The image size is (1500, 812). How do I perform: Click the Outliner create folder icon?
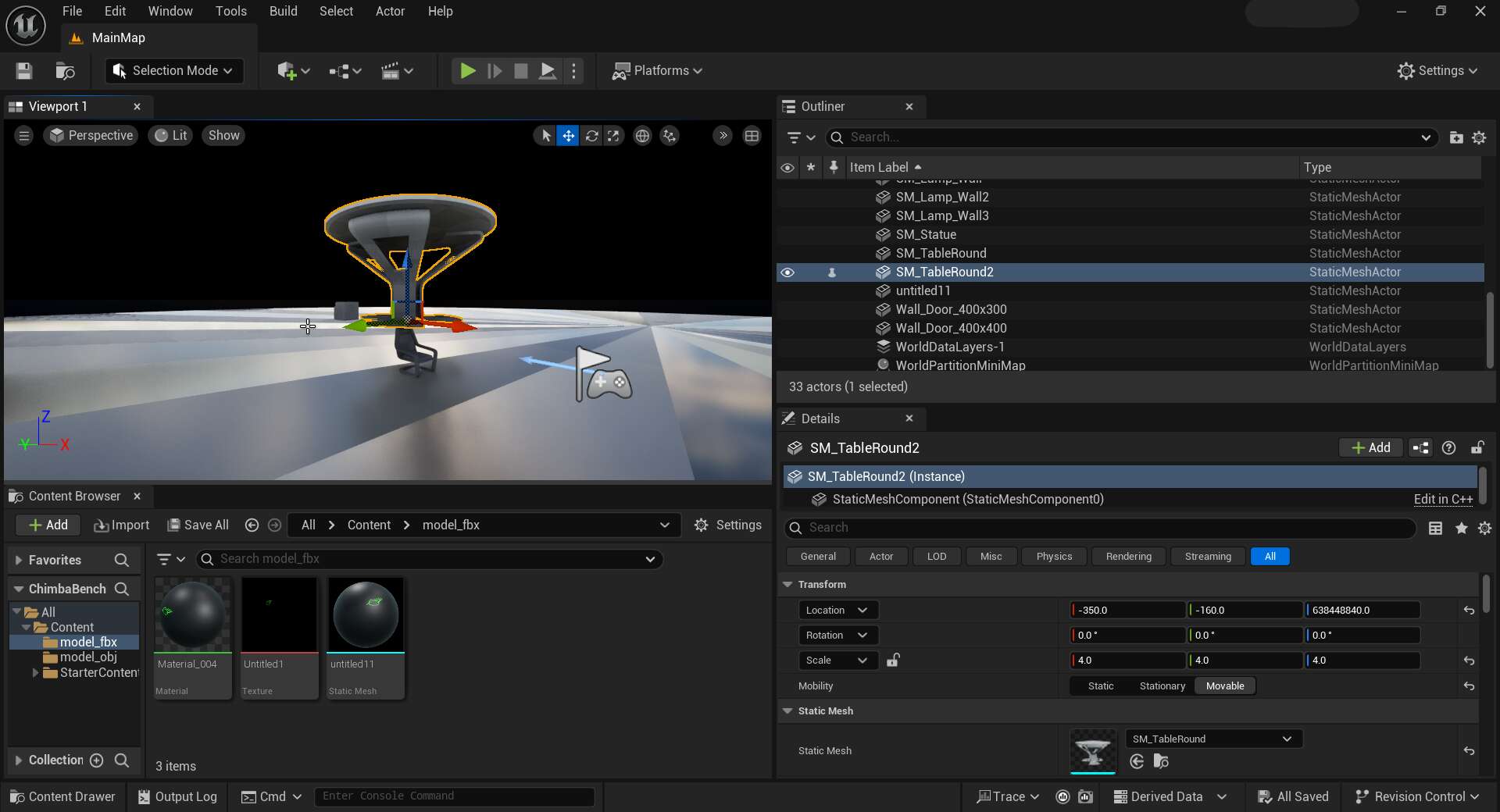(x=1456, y=137)
